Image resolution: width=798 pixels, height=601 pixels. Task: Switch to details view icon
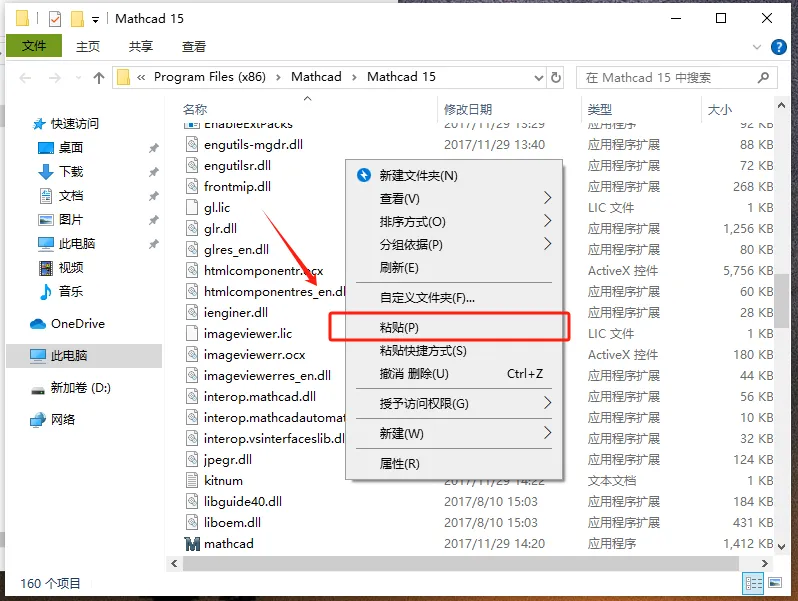tap(753, 583)
